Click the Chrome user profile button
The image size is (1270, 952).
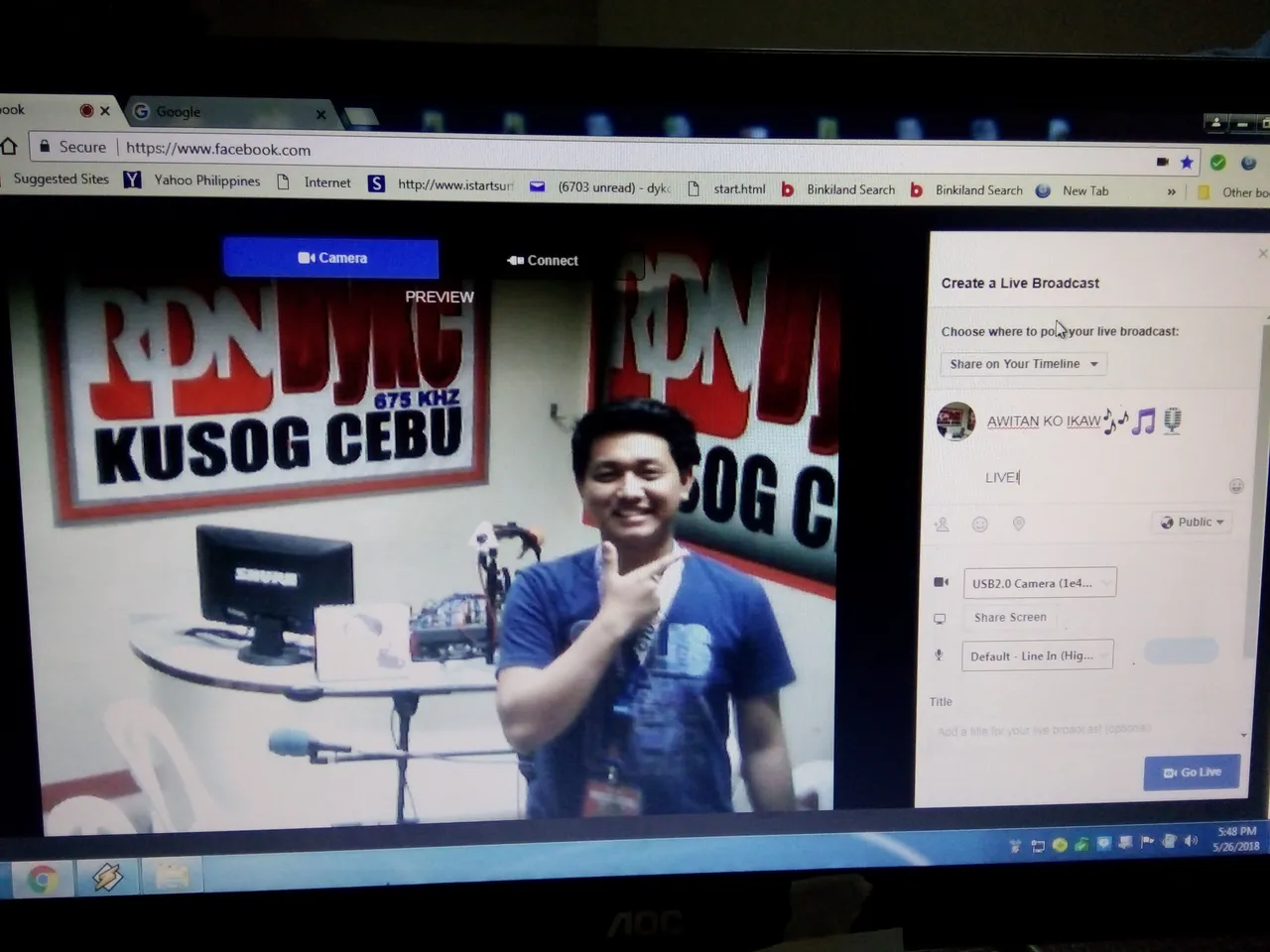coord(1215,123)
